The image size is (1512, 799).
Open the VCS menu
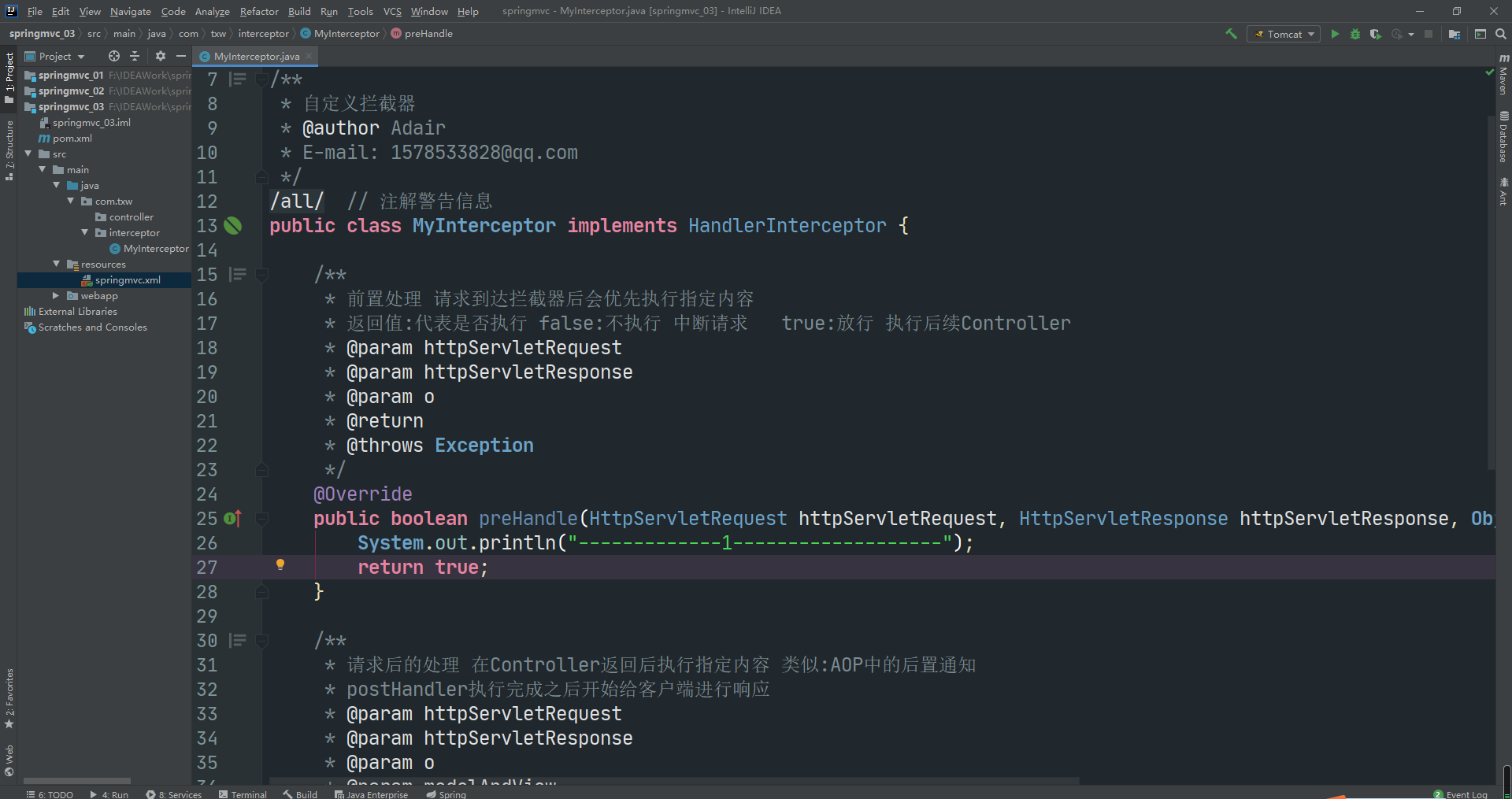(392, 11)
